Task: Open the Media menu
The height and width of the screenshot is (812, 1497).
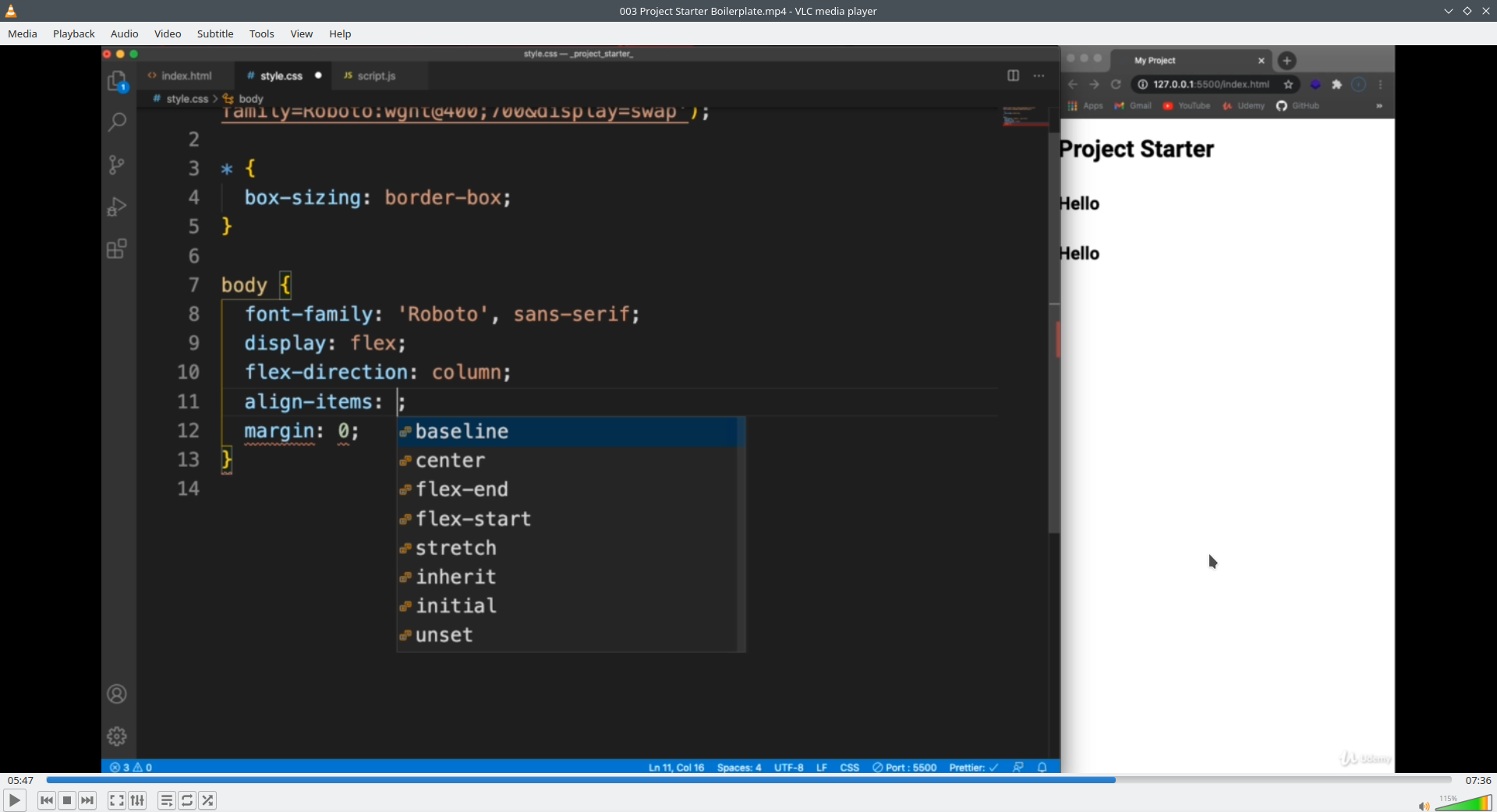Action: point(23,34)
